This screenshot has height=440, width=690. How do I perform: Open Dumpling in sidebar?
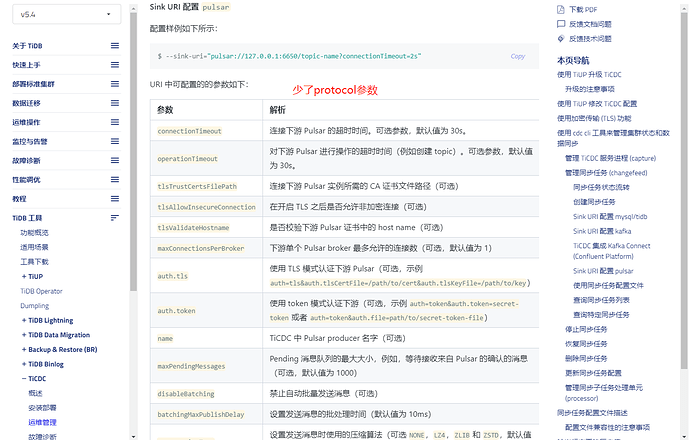pyautogui.click(x=34, y=306)
